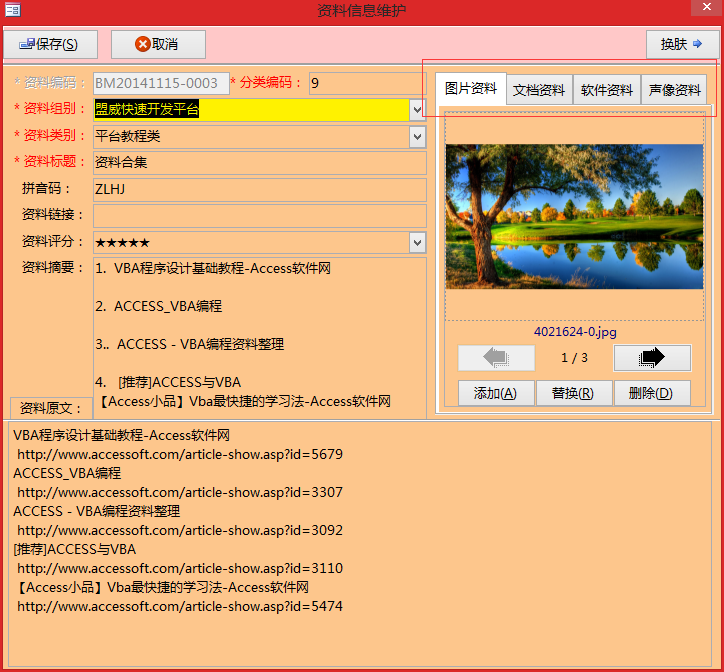Switch to the 图片资料 tab
724x672 pixels.
tap(471, 88)
